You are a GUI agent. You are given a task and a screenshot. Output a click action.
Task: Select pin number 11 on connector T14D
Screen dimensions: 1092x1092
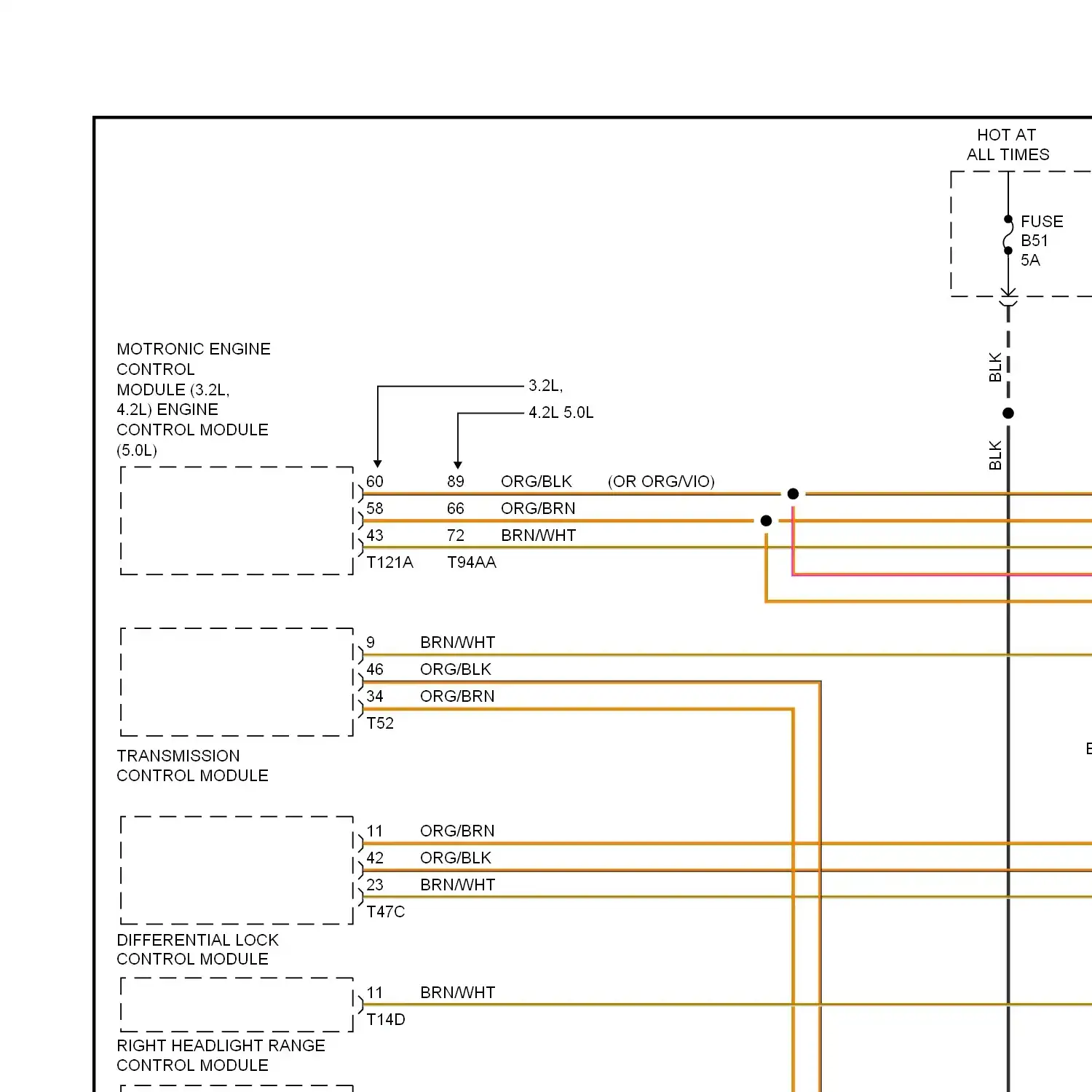(x=374, y=992)
